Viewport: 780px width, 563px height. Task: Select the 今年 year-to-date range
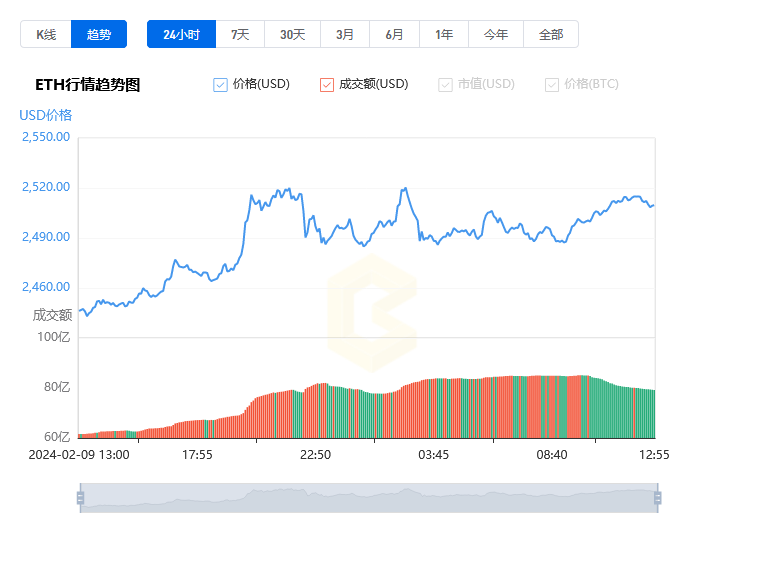coord(496,34)
